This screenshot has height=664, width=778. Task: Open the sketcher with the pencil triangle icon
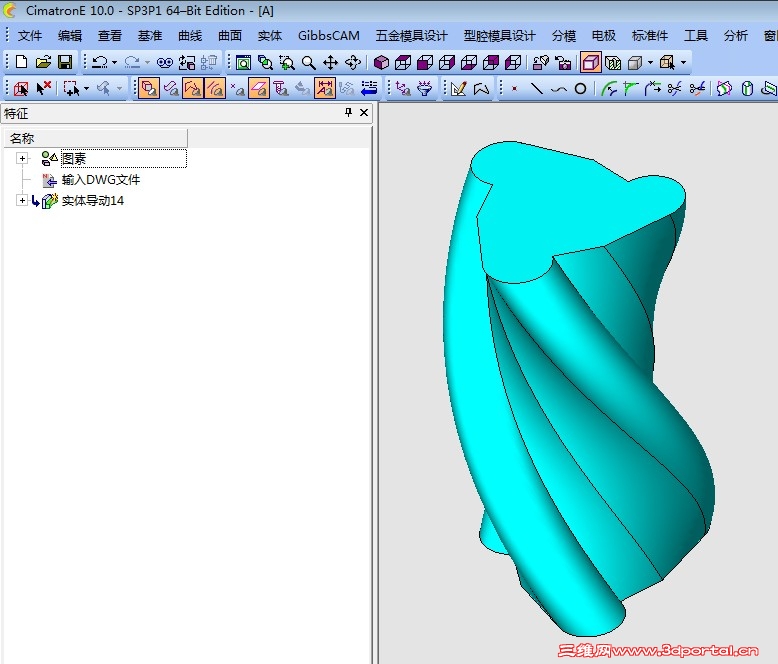(x=459, y=89)
